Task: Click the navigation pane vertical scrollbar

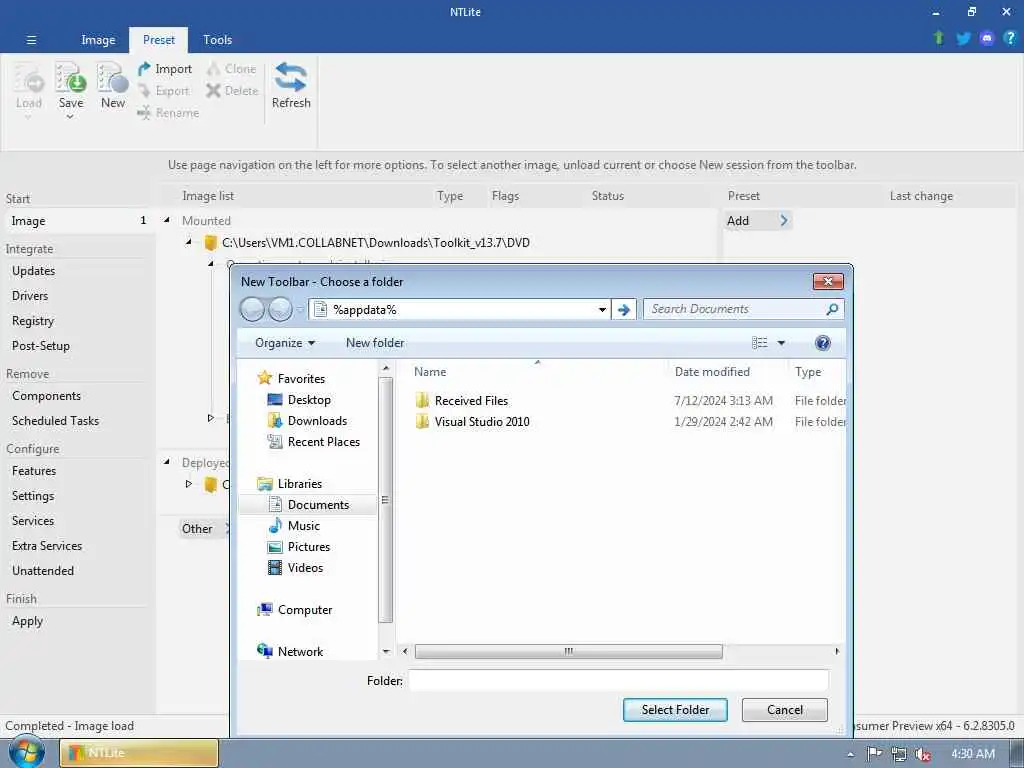Action: (x=385, y=500)
